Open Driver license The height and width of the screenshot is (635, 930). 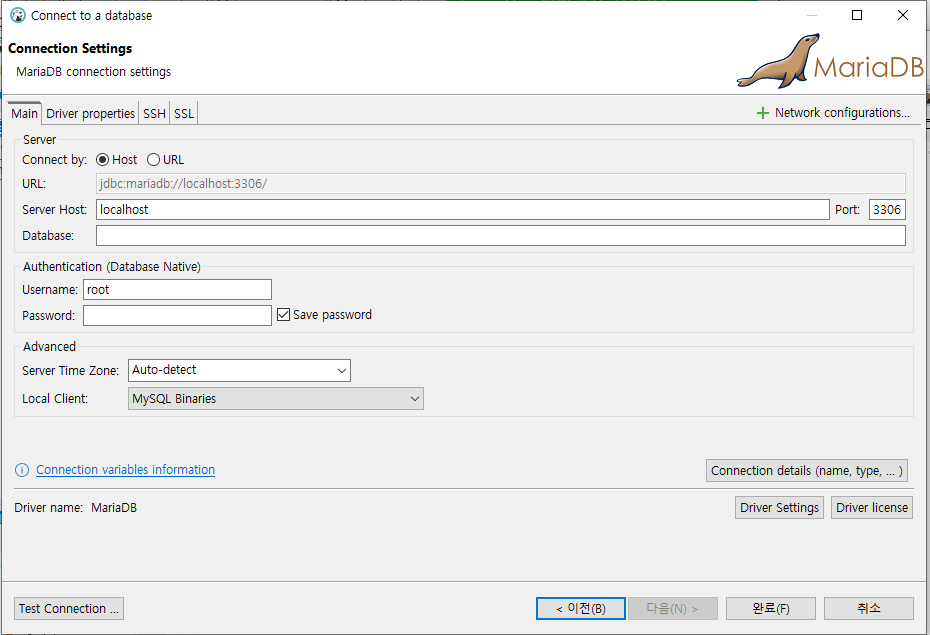coord(872,508)
